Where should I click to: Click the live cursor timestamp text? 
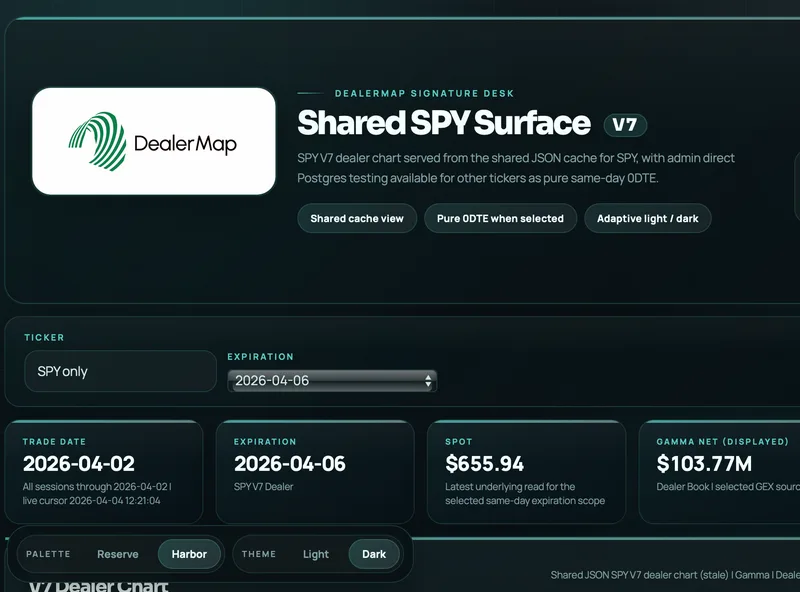(x=91, y=501)
